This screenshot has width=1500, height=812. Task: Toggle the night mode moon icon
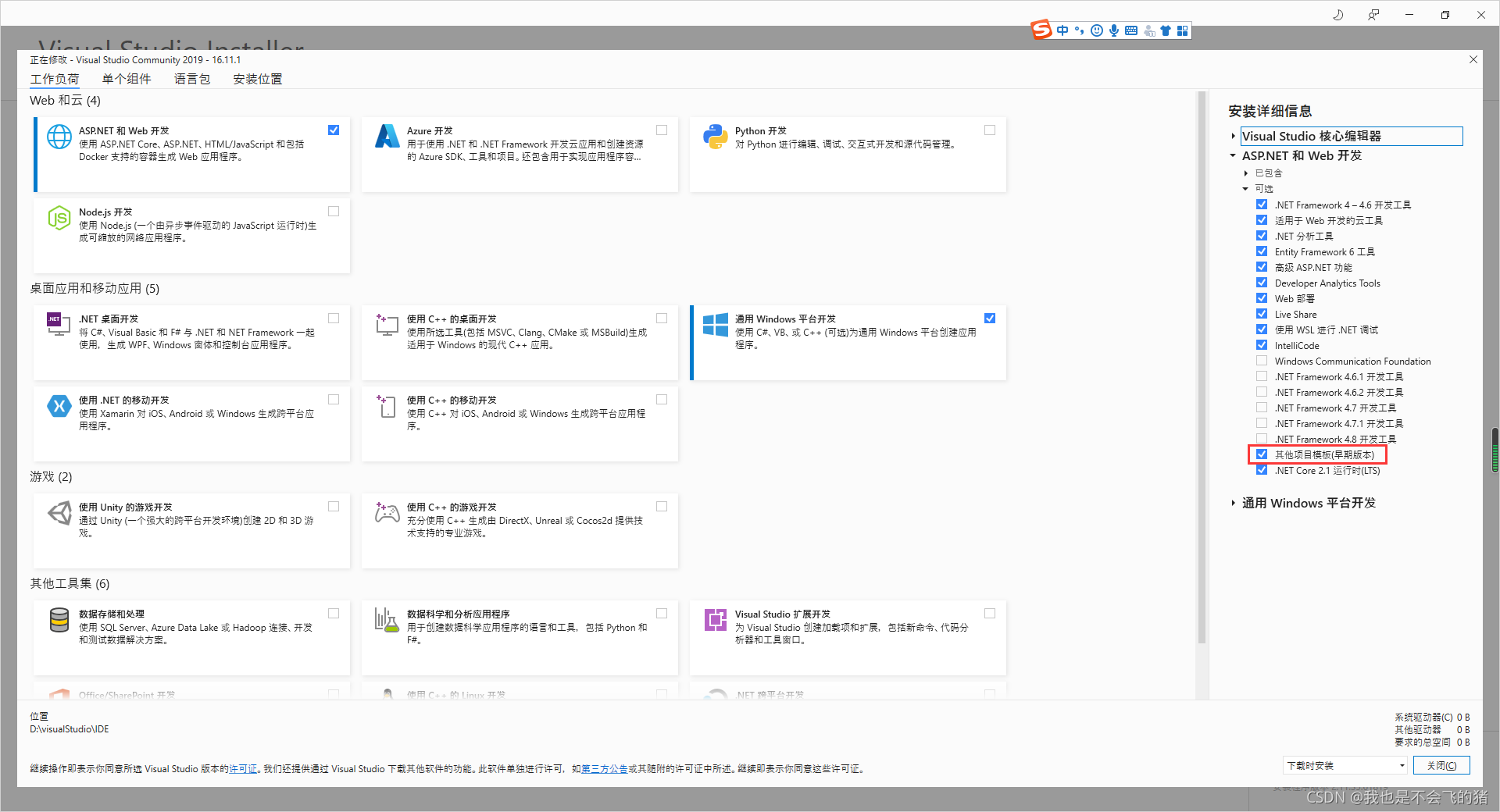pyautogui.click(x=1337, y=14)
